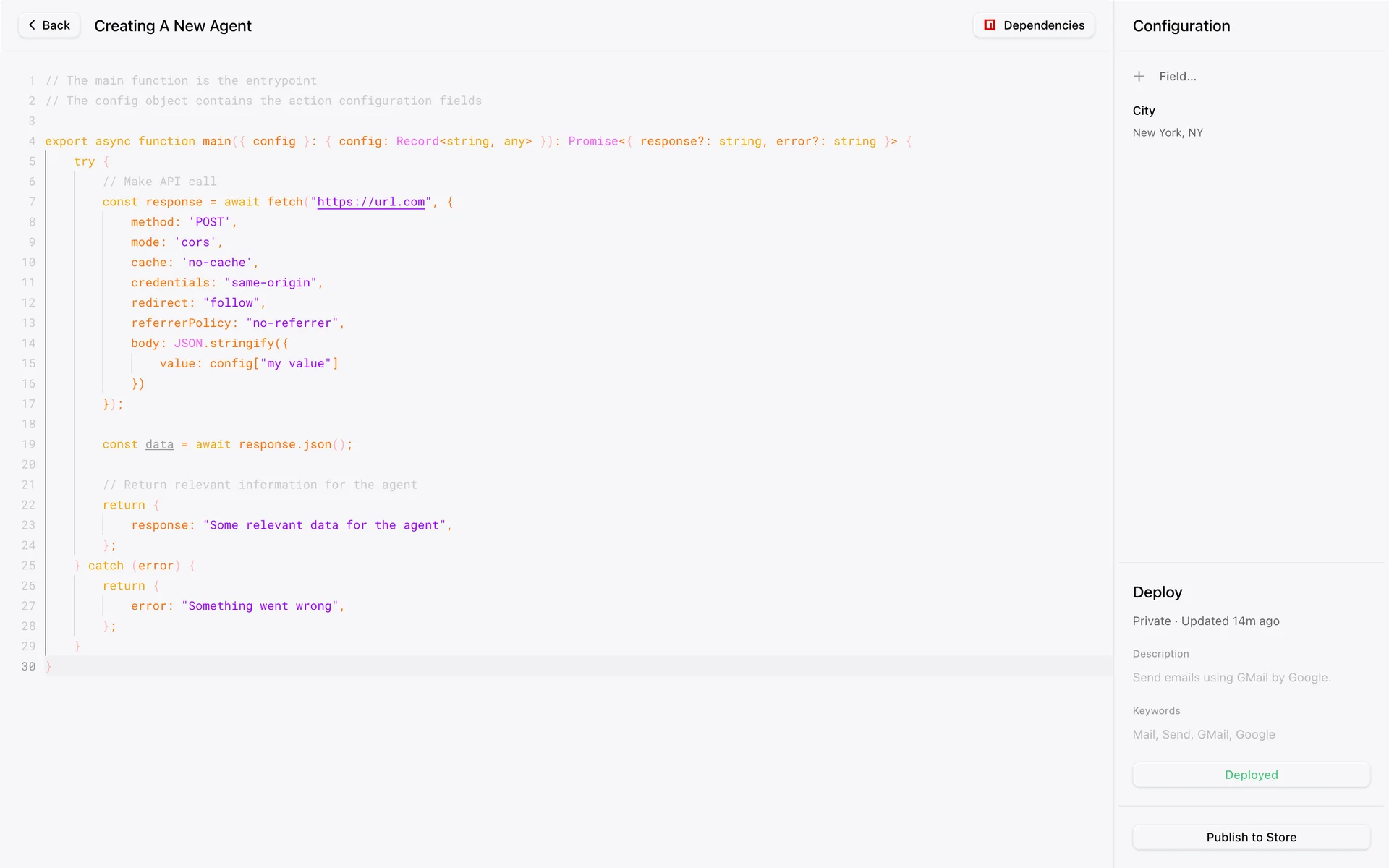Click the Keywords field with Mail, Send

click(x=1203, y=735)
